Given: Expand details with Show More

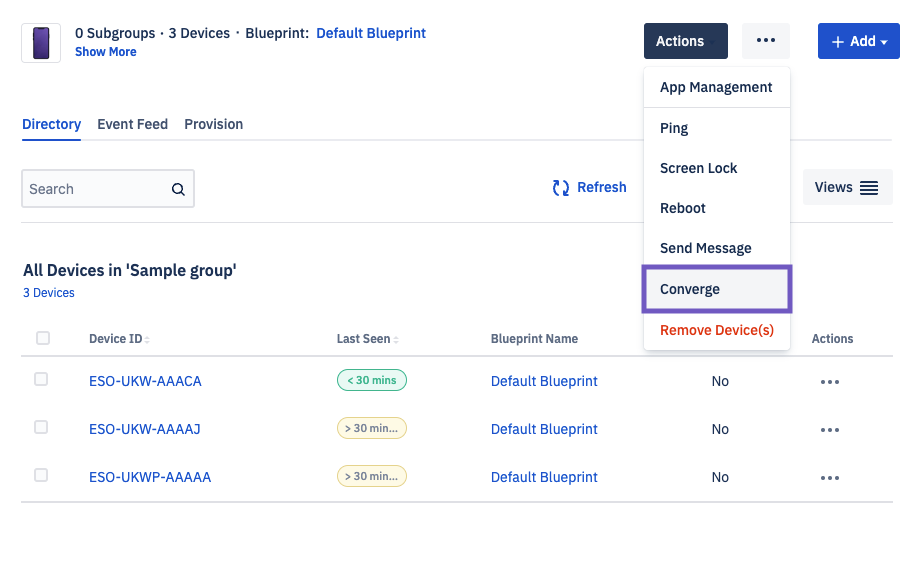Looking at the screenshot, I should point(106,52).
